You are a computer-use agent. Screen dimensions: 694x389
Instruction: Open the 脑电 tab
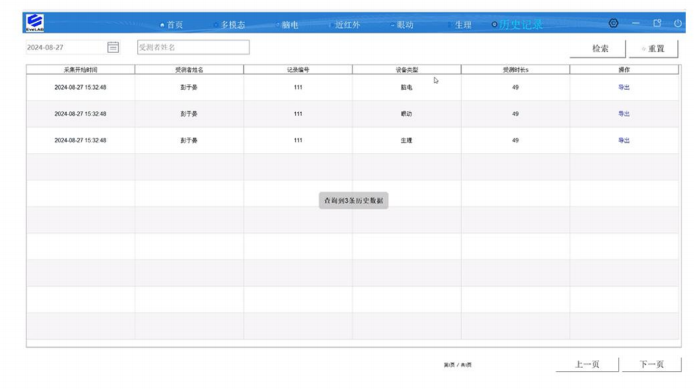(288, 25)
